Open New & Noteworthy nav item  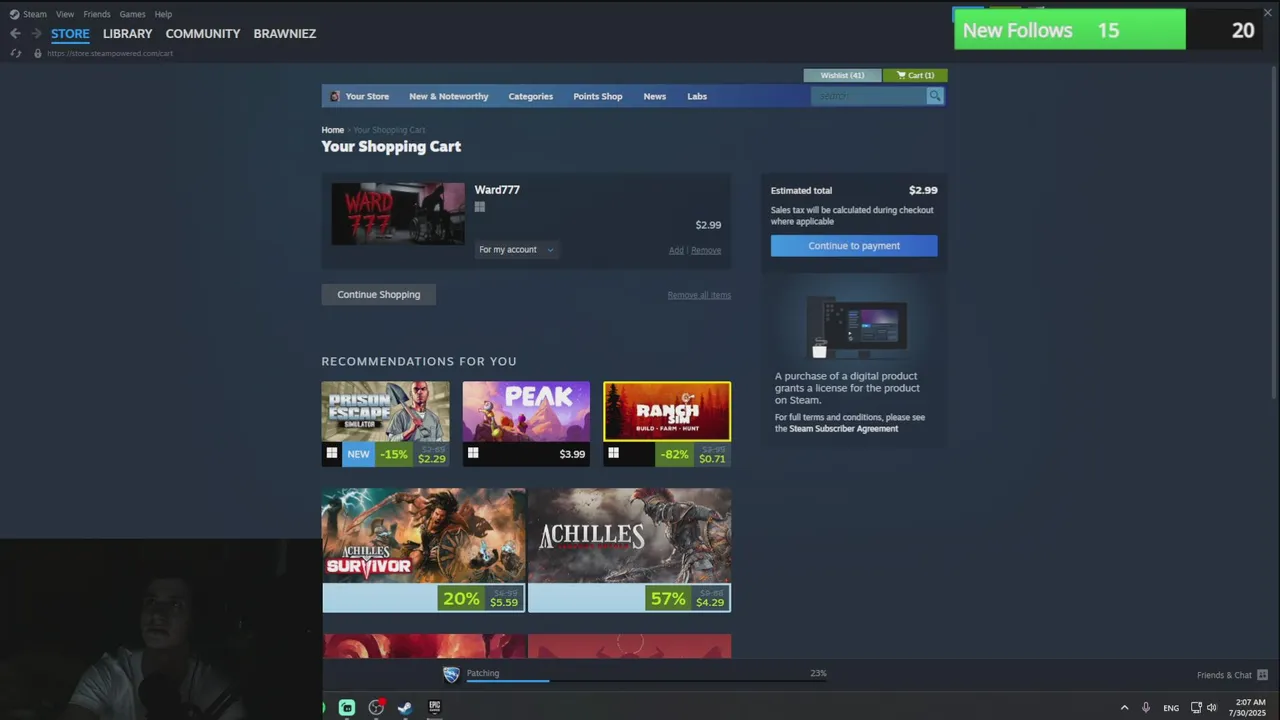(x=449, y=96)
